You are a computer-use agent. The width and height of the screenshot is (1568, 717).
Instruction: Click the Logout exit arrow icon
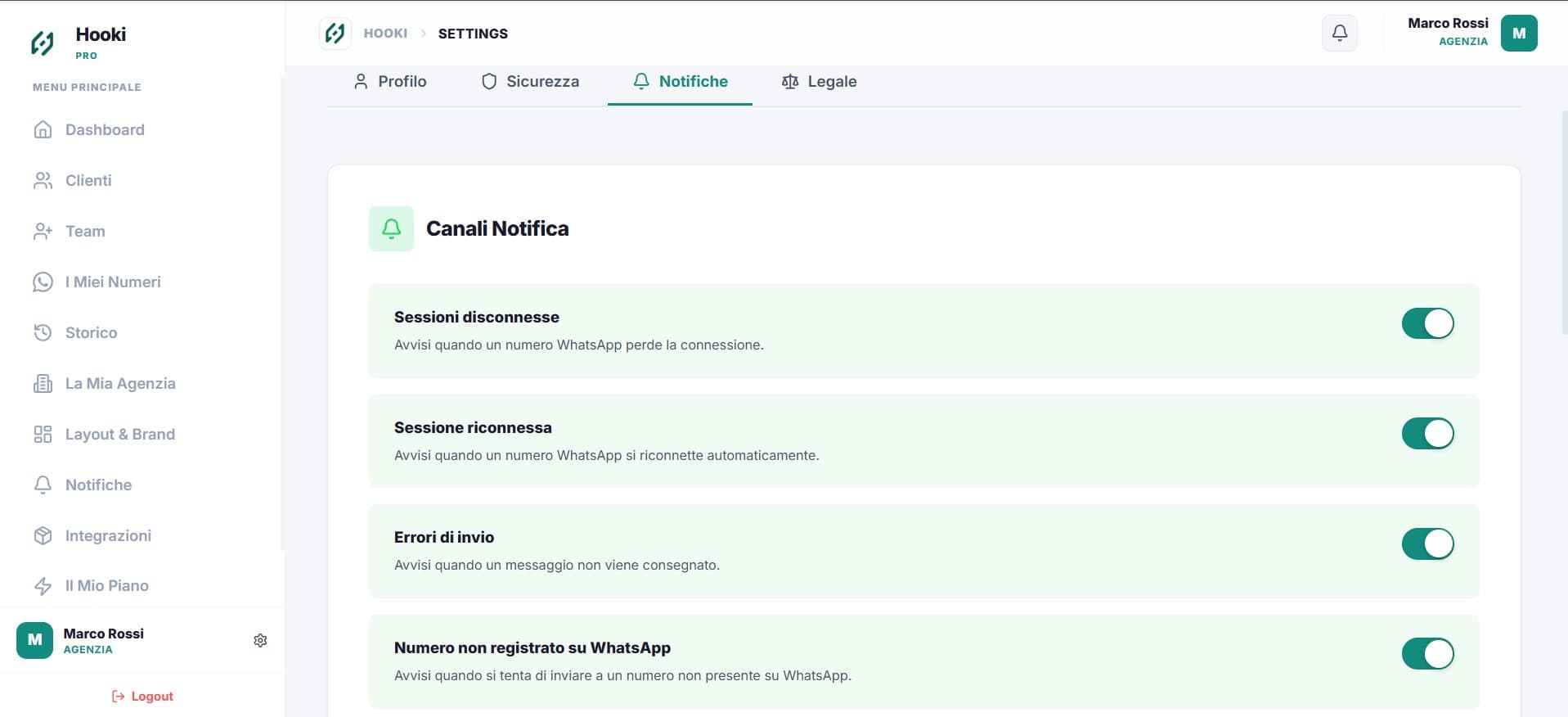(119, 697)
